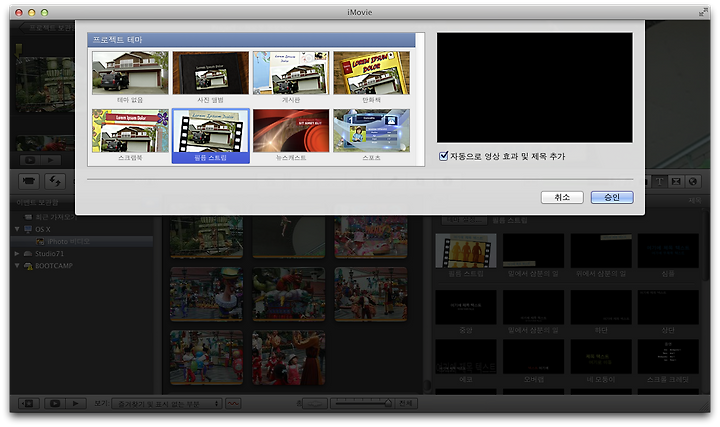This screenshot has width=720, height=427.
Task: Select clip with toy soldier float
Action: click(207, 294)
